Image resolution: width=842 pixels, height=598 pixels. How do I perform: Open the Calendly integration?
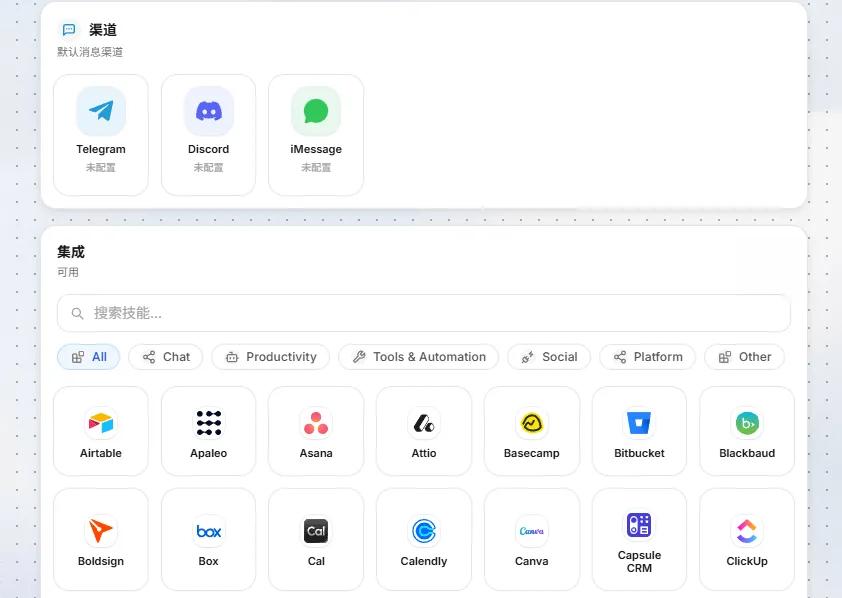pos(424,539)
